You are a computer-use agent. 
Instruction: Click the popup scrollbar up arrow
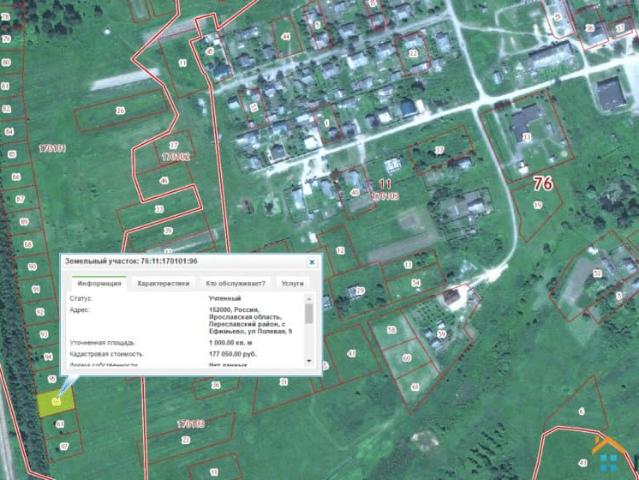[308, 298]
